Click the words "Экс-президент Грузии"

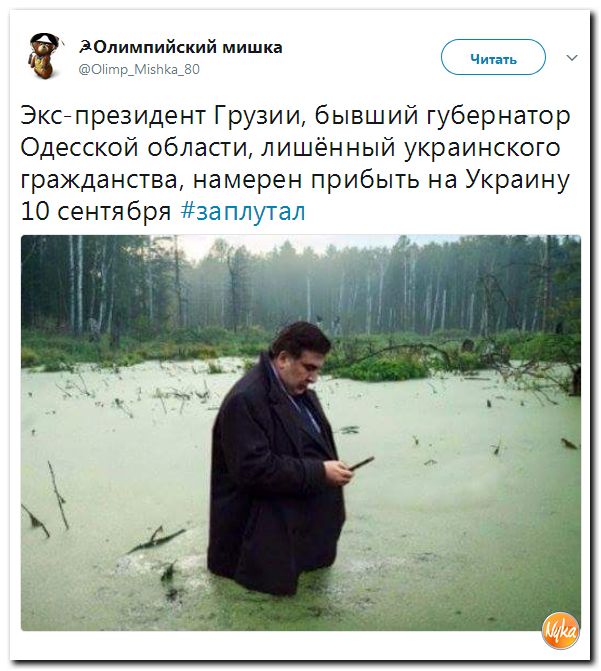click(161, 116)
